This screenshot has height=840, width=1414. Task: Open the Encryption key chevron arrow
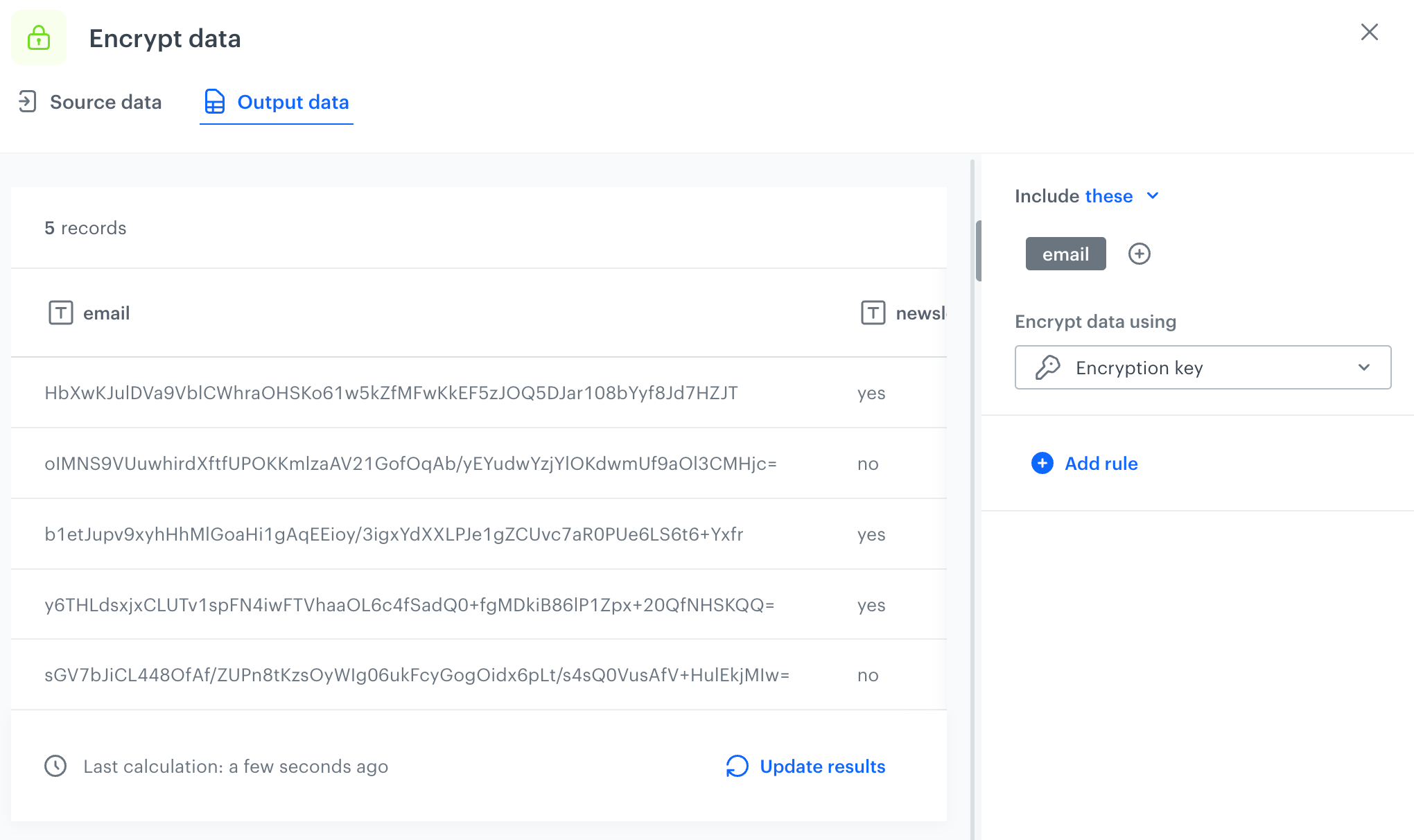point(1364,367)
